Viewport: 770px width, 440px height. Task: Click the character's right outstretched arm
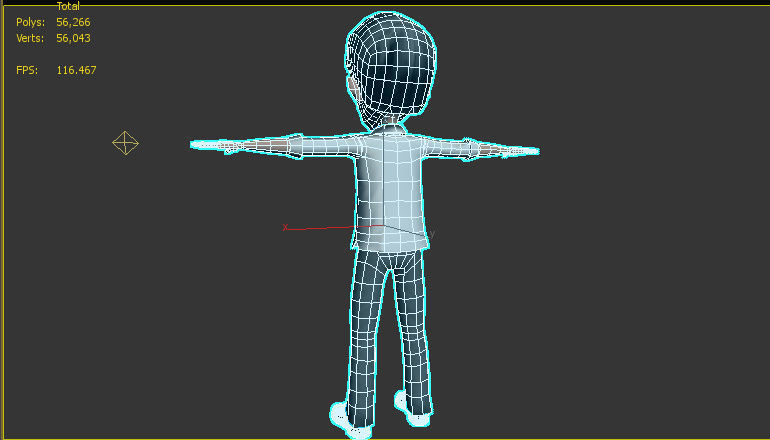pos(481,149)
